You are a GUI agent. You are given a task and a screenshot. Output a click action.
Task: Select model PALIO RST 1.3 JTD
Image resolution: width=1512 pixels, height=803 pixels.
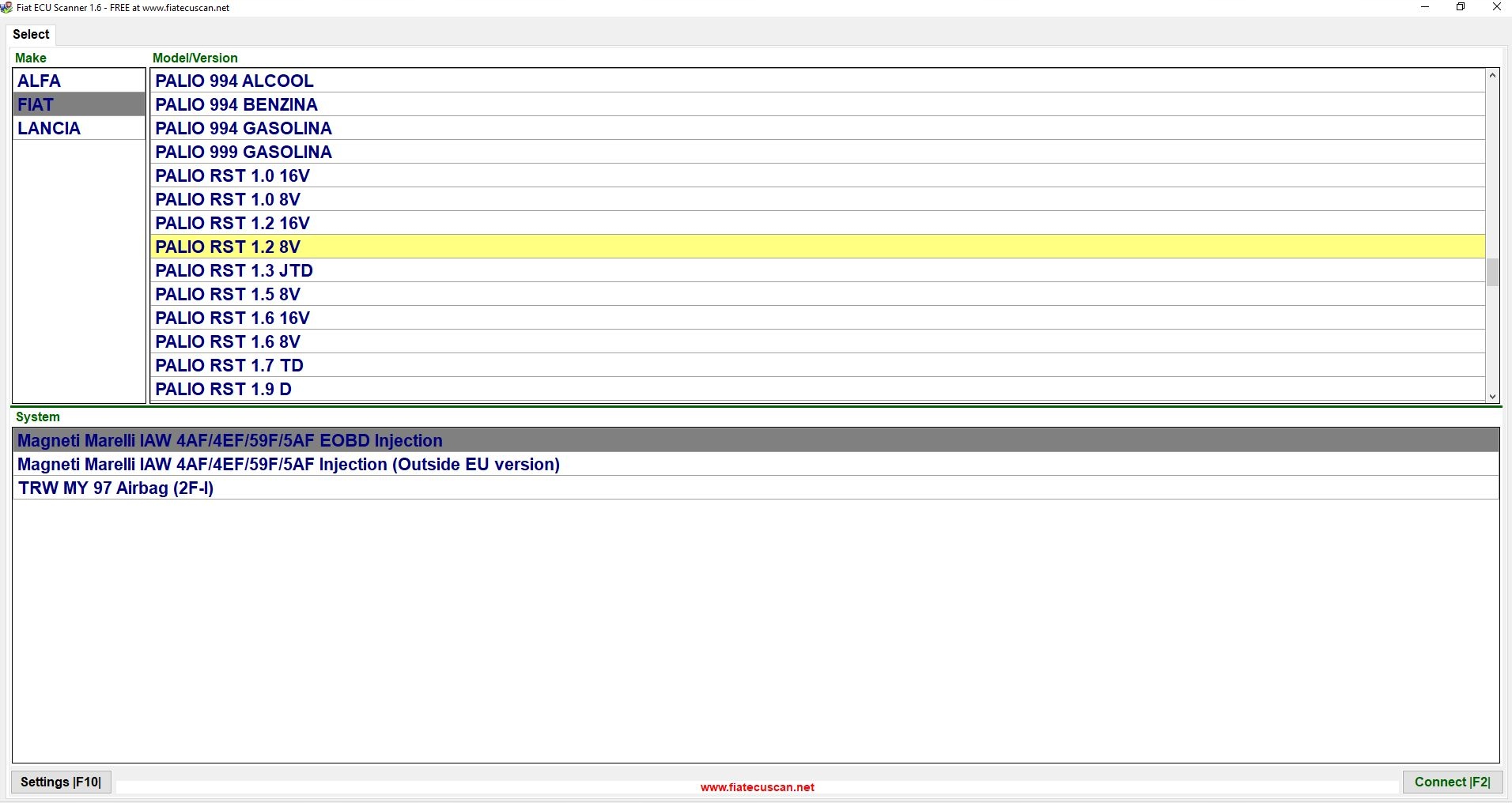(x=818, y=270)
